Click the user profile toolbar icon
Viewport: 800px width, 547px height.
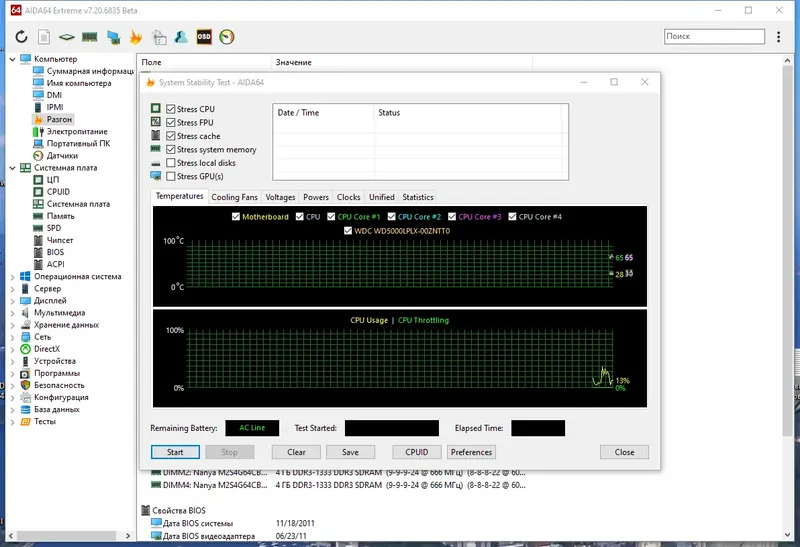coord(181,37)
